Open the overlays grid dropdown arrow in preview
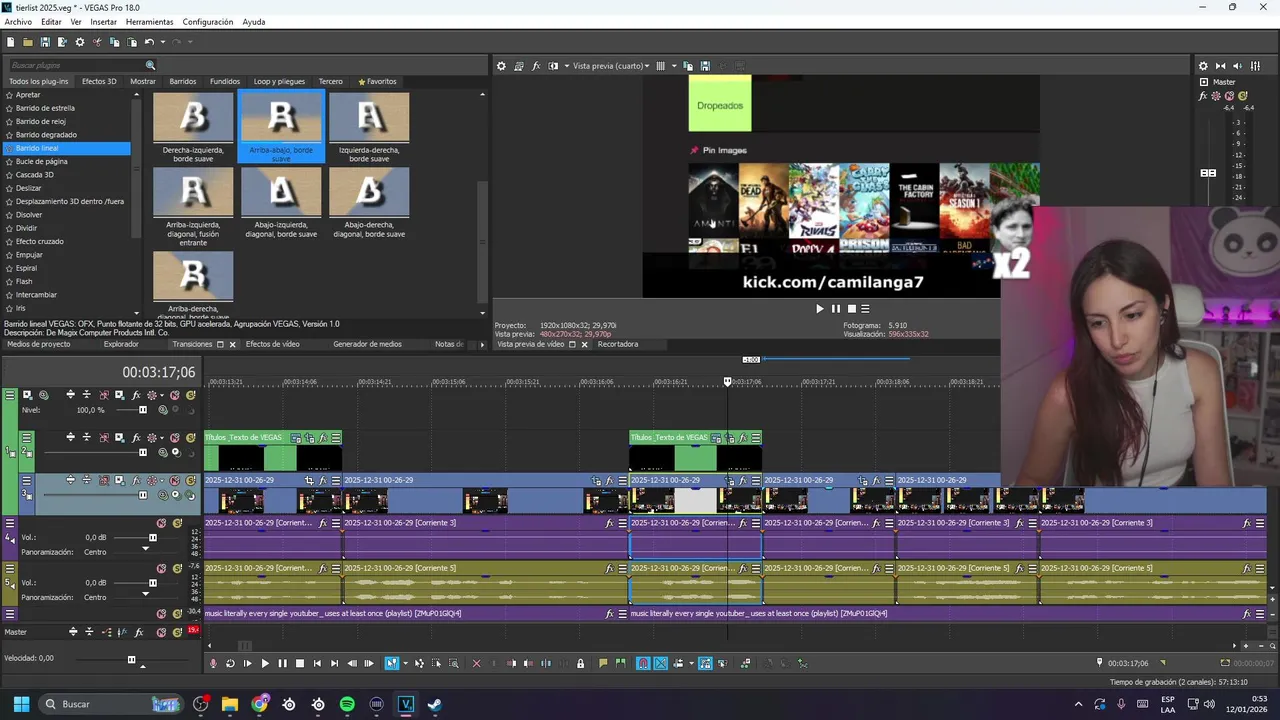Viewport: 1280px width, 720px height. point(674,66)
